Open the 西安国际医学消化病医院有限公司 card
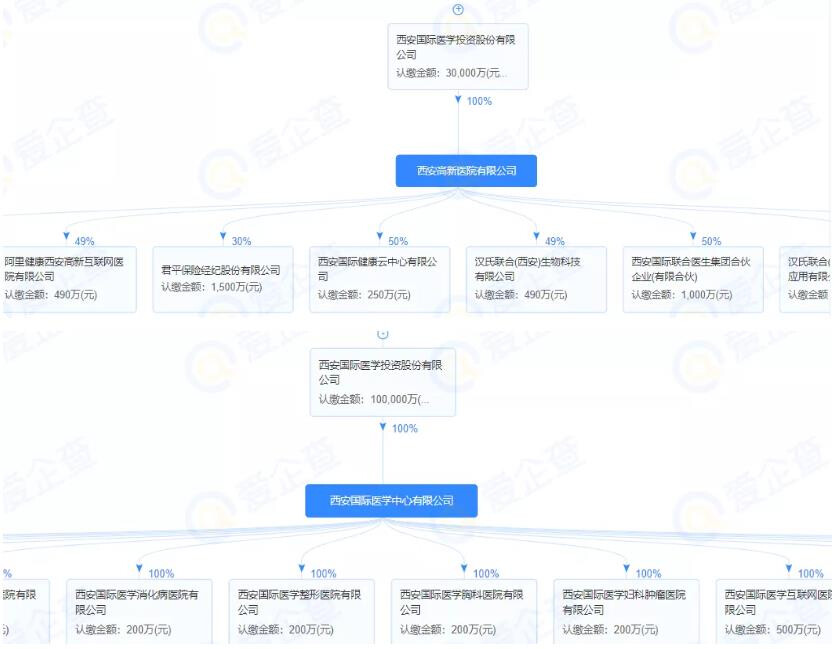Viewport: 837px width, 649px height. 139,612
